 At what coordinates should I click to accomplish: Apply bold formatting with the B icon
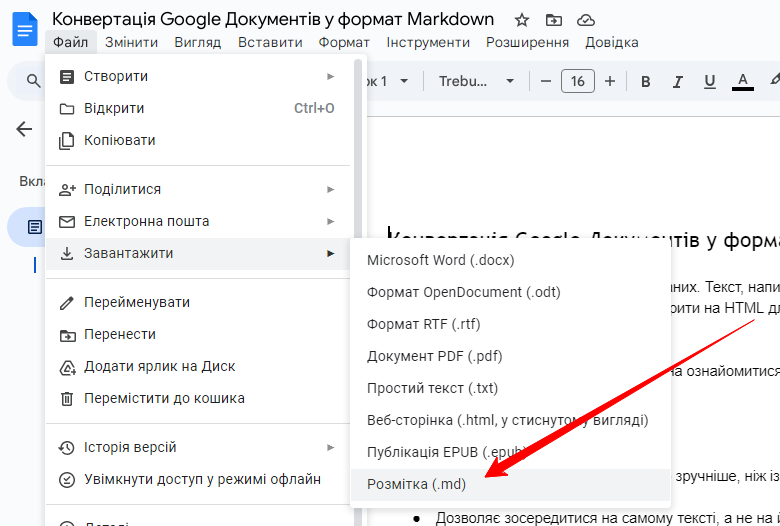pos(646,82)
